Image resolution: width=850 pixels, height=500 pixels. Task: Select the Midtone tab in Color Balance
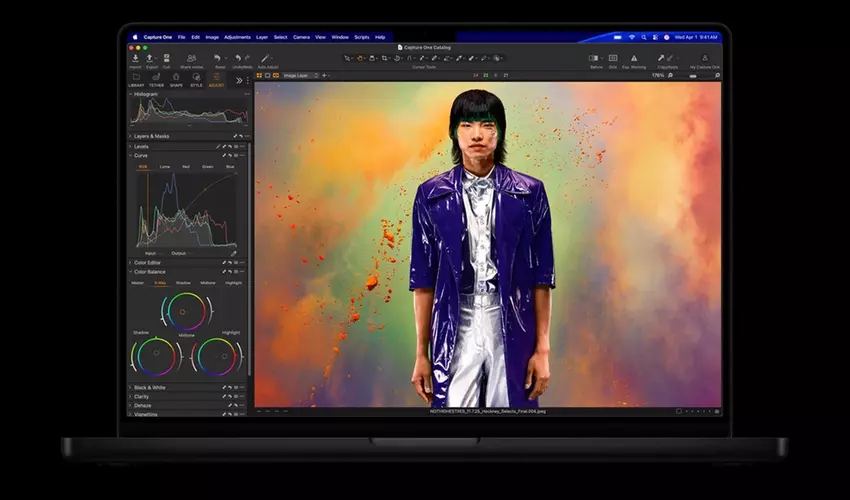207,283
